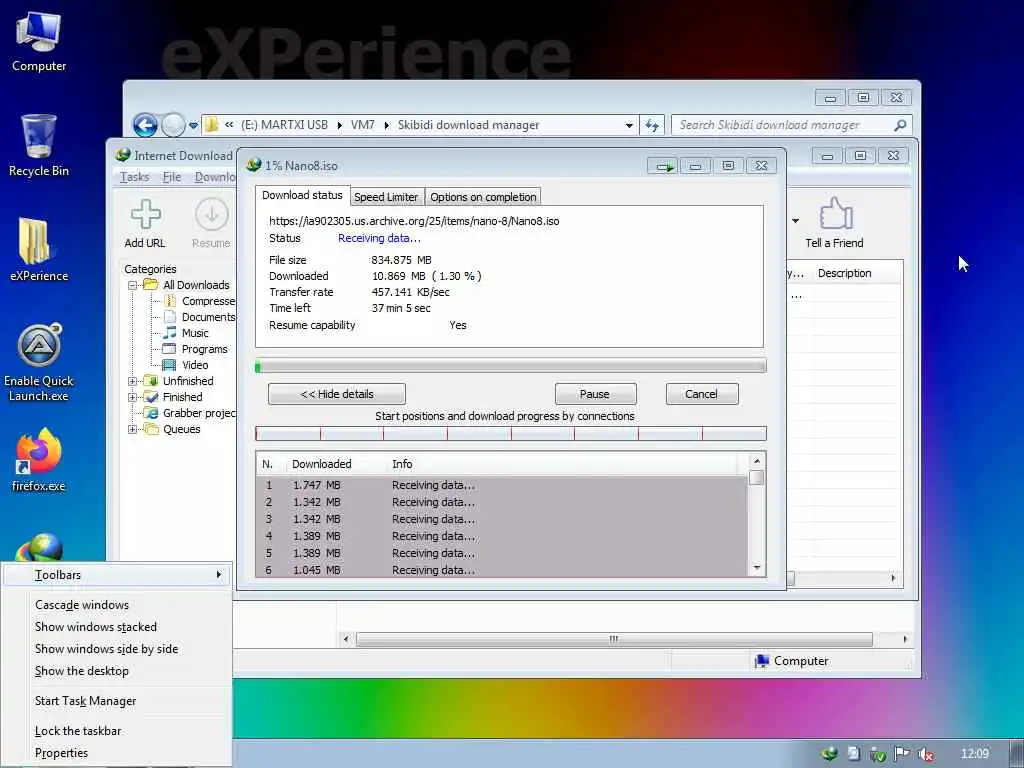Select connection row 1 with 1.747 MB
The height and width of the screenshot is (768, 1024).
pos(502,485)
